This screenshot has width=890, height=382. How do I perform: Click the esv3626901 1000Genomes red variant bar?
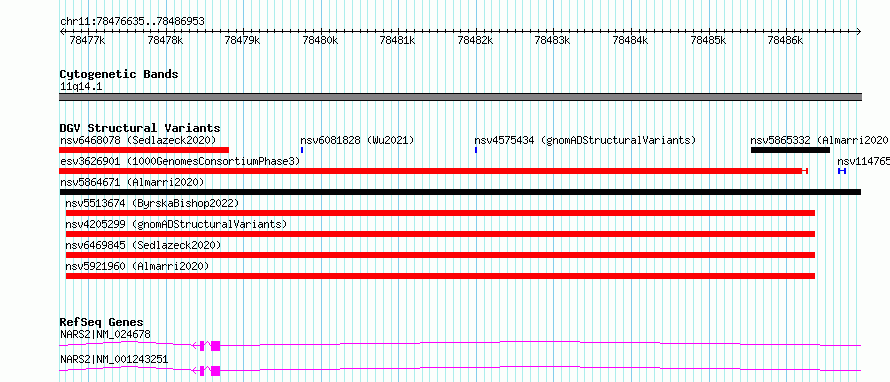(434, 171)
